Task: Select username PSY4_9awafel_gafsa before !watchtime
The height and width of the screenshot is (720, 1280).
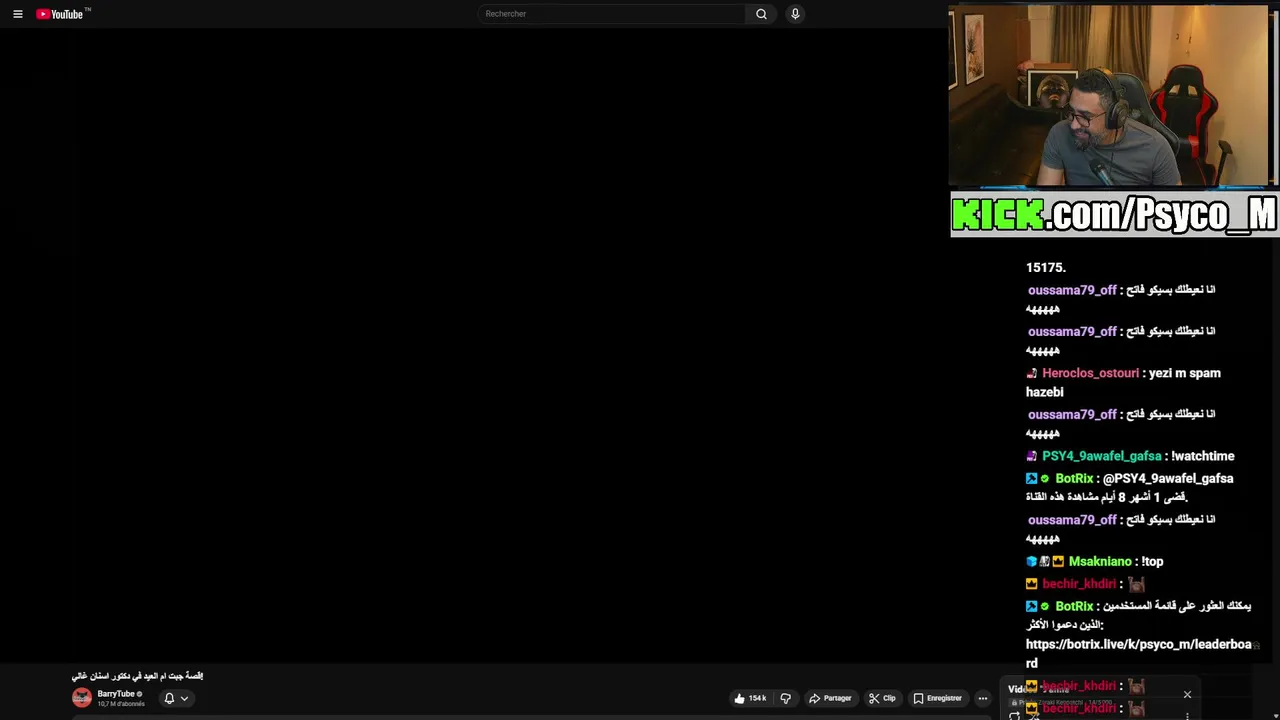Action: click(1101, 456)
